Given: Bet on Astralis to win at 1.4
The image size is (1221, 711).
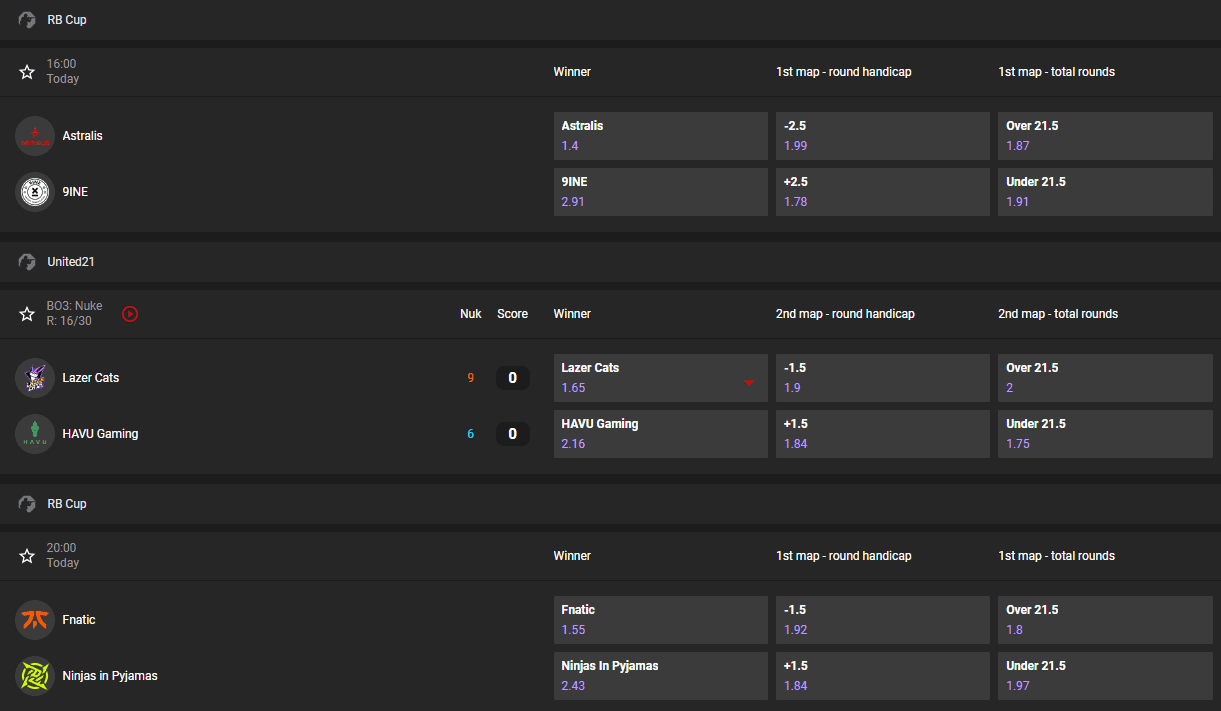Looking at the screenshot, I should (x=661, y=136).
